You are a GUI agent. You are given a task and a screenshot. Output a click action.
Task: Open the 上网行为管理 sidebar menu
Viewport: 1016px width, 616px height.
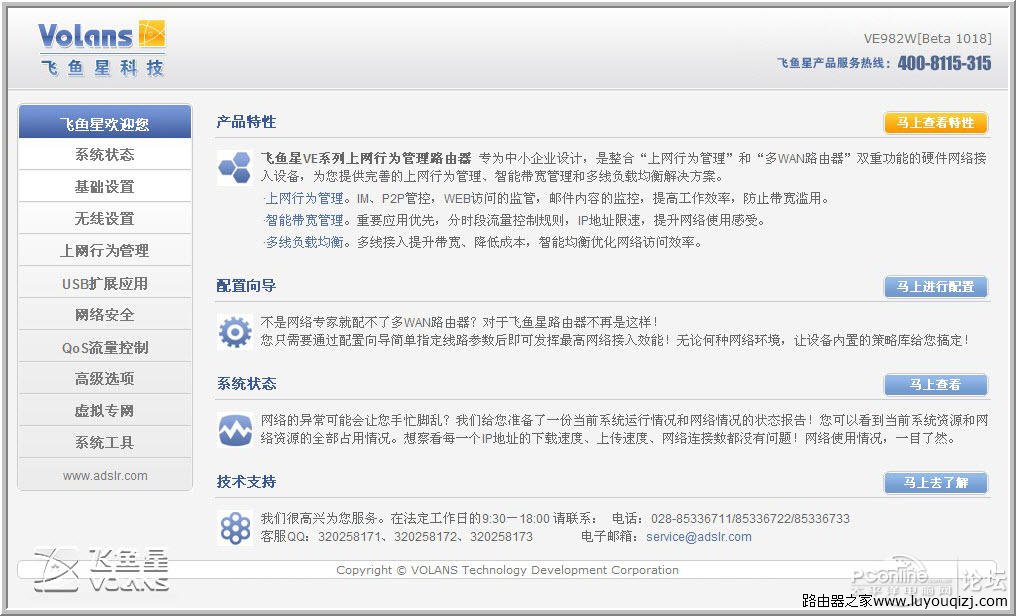(x=105, y=251)
